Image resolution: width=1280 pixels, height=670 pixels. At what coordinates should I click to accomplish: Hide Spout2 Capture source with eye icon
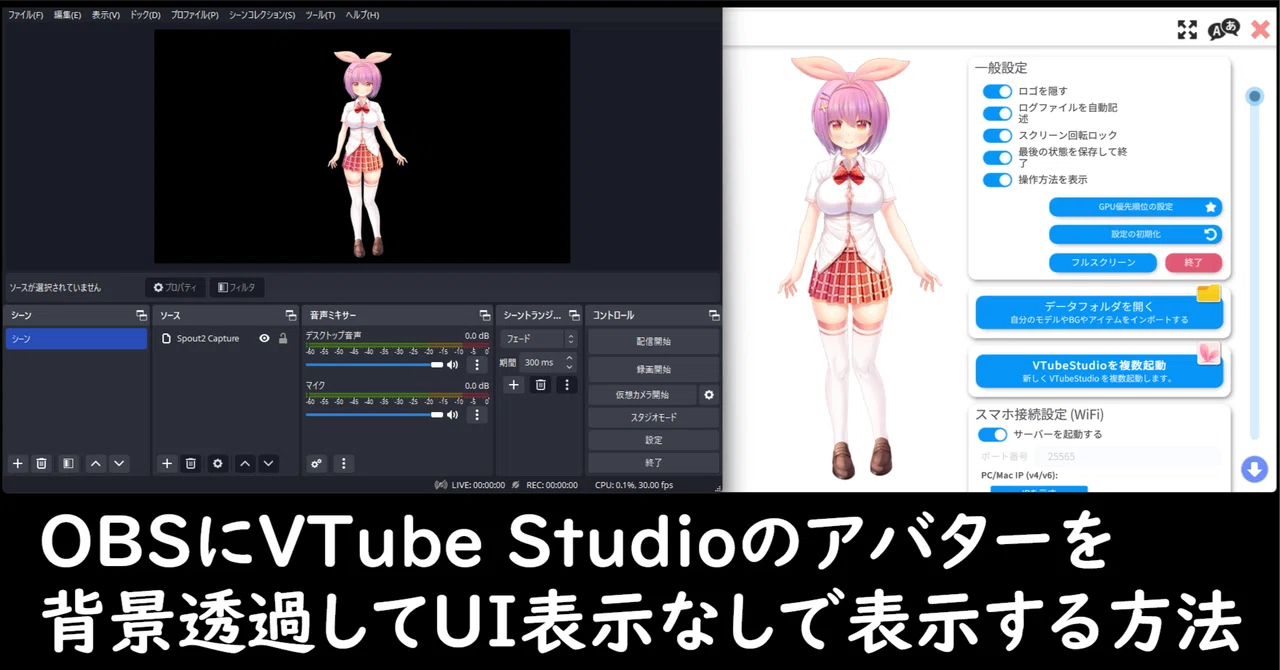click(264, 338)
